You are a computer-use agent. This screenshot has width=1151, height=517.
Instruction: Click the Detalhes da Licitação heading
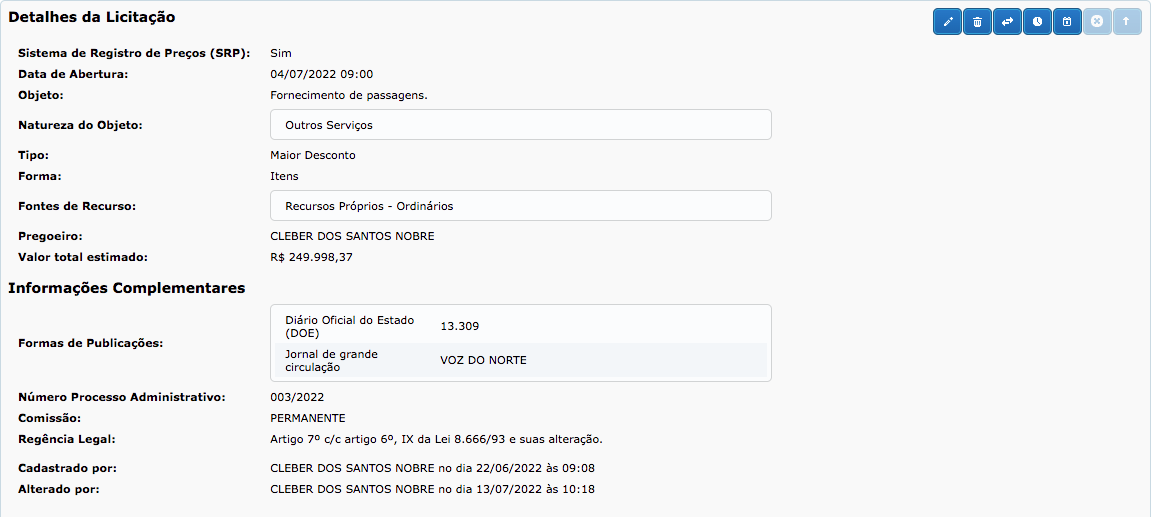point(92,17)
